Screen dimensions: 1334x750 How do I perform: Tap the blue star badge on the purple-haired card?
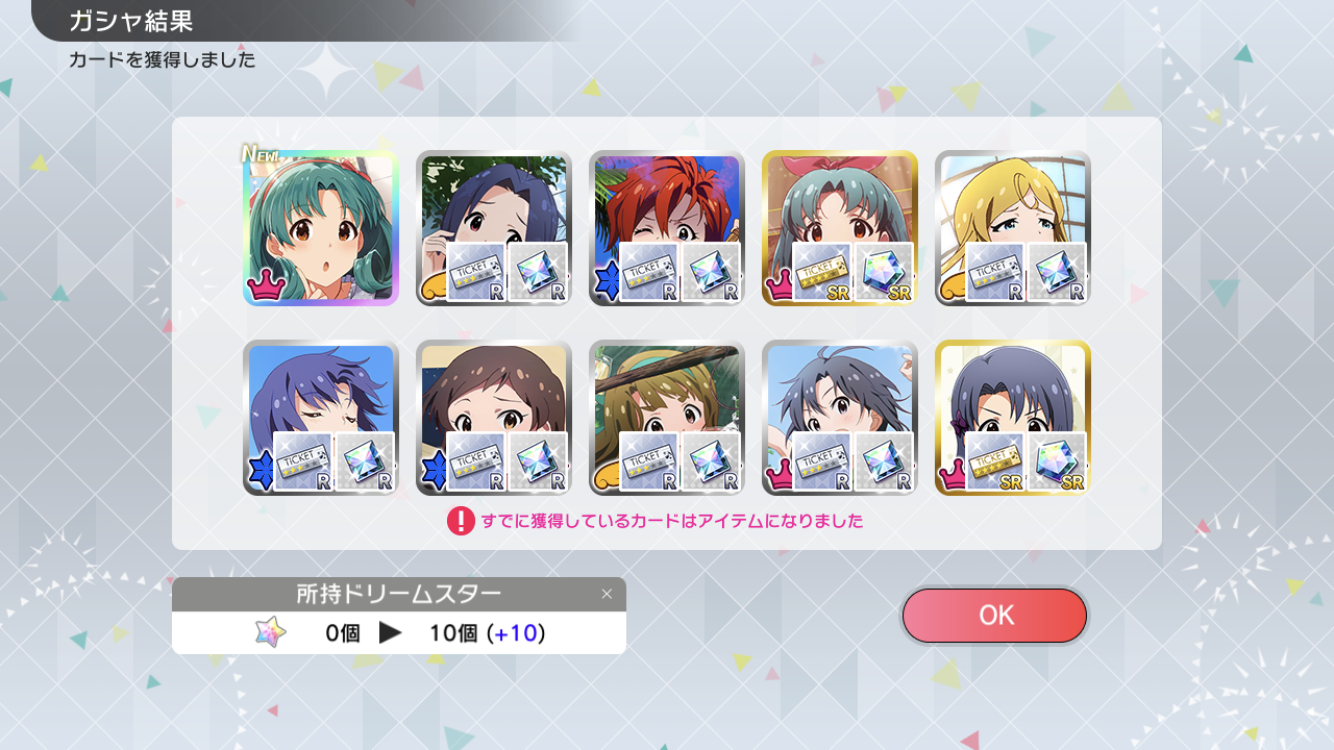point(260,472)
